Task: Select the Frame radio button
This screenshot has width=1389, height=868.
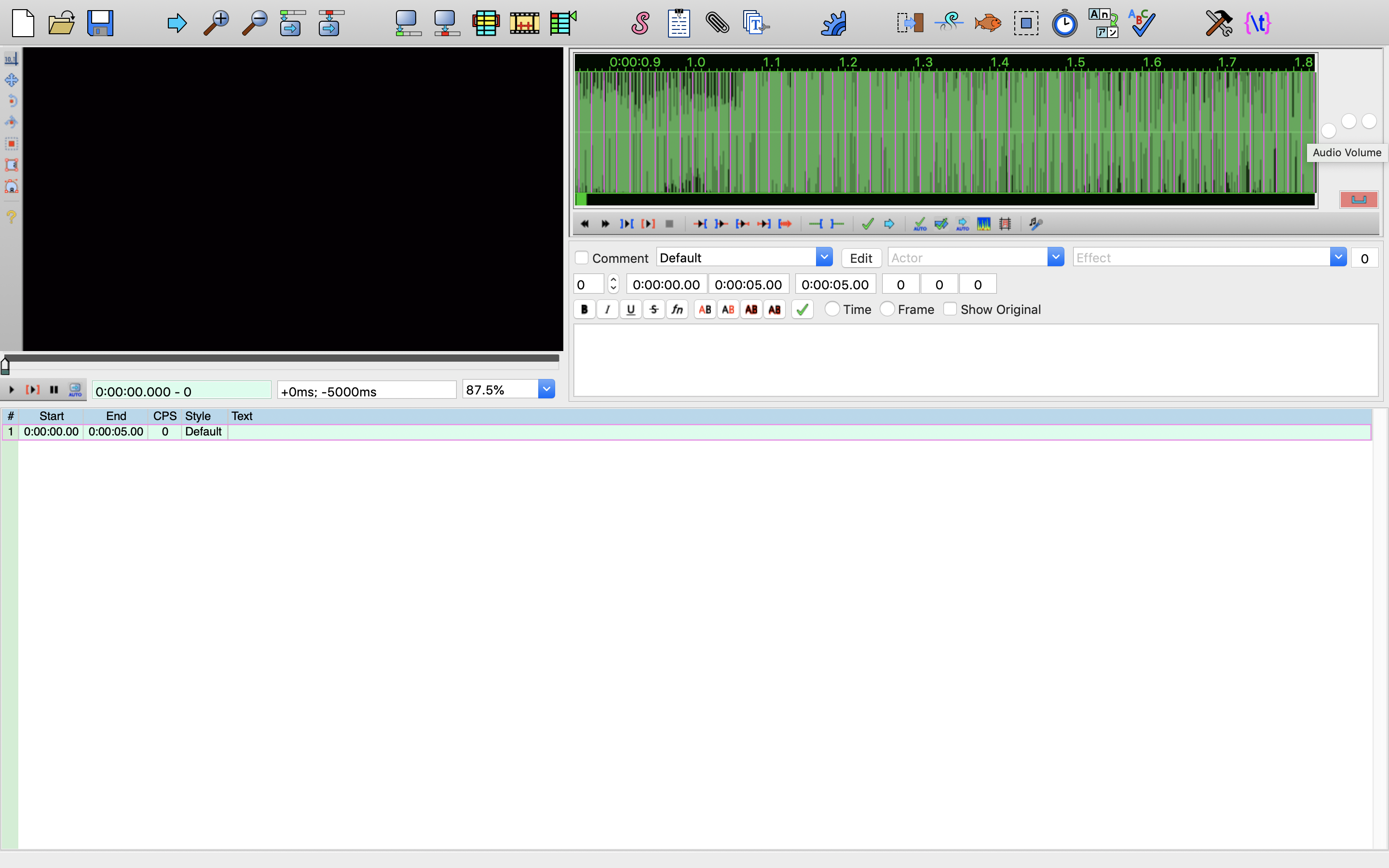Action: point(887,310)
